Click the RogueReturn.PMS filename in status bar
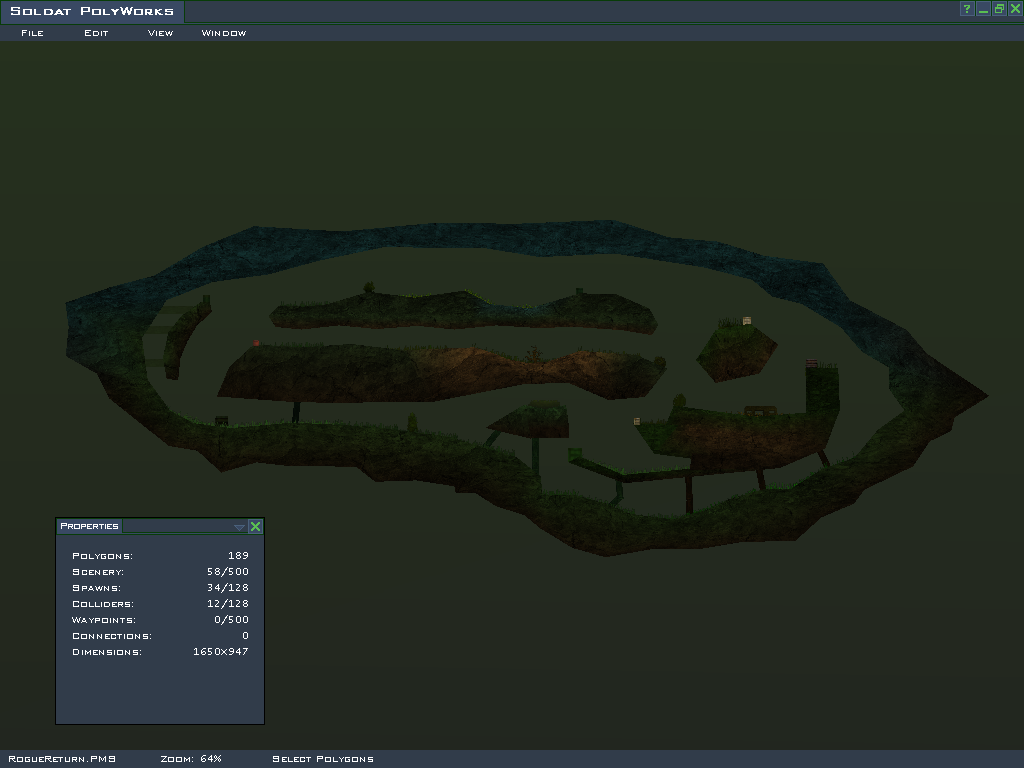This screenshot has height=768, width=1024. (x=62, y=759)
